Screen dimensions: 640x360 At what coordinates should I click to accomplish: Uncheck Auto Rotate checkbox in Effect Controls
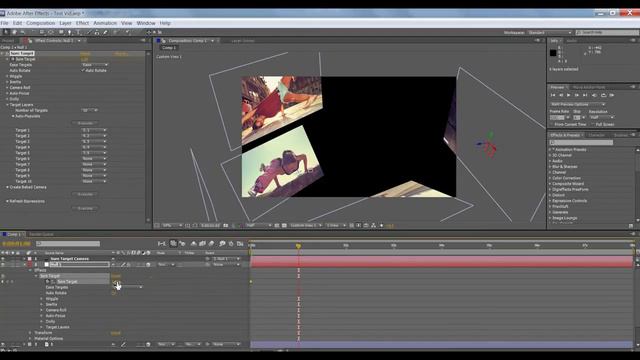point(83,70)
